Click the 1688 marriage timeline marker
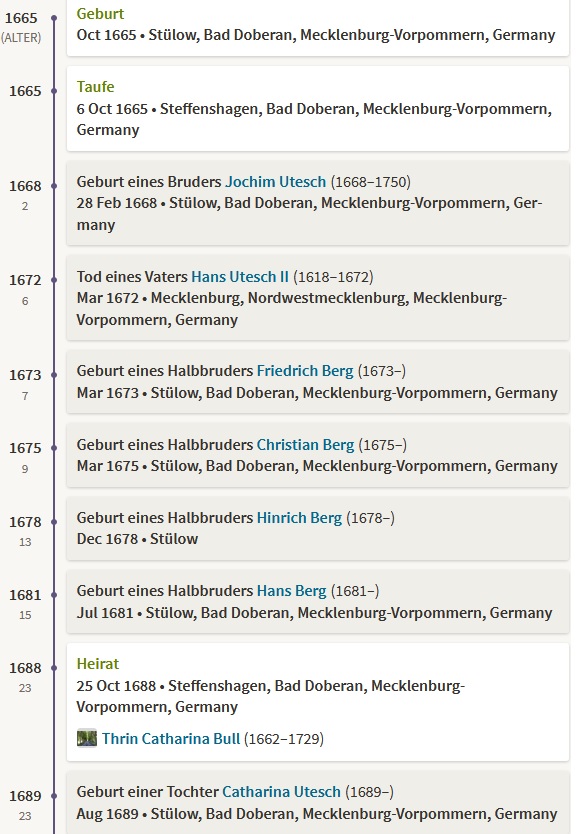 54,668
